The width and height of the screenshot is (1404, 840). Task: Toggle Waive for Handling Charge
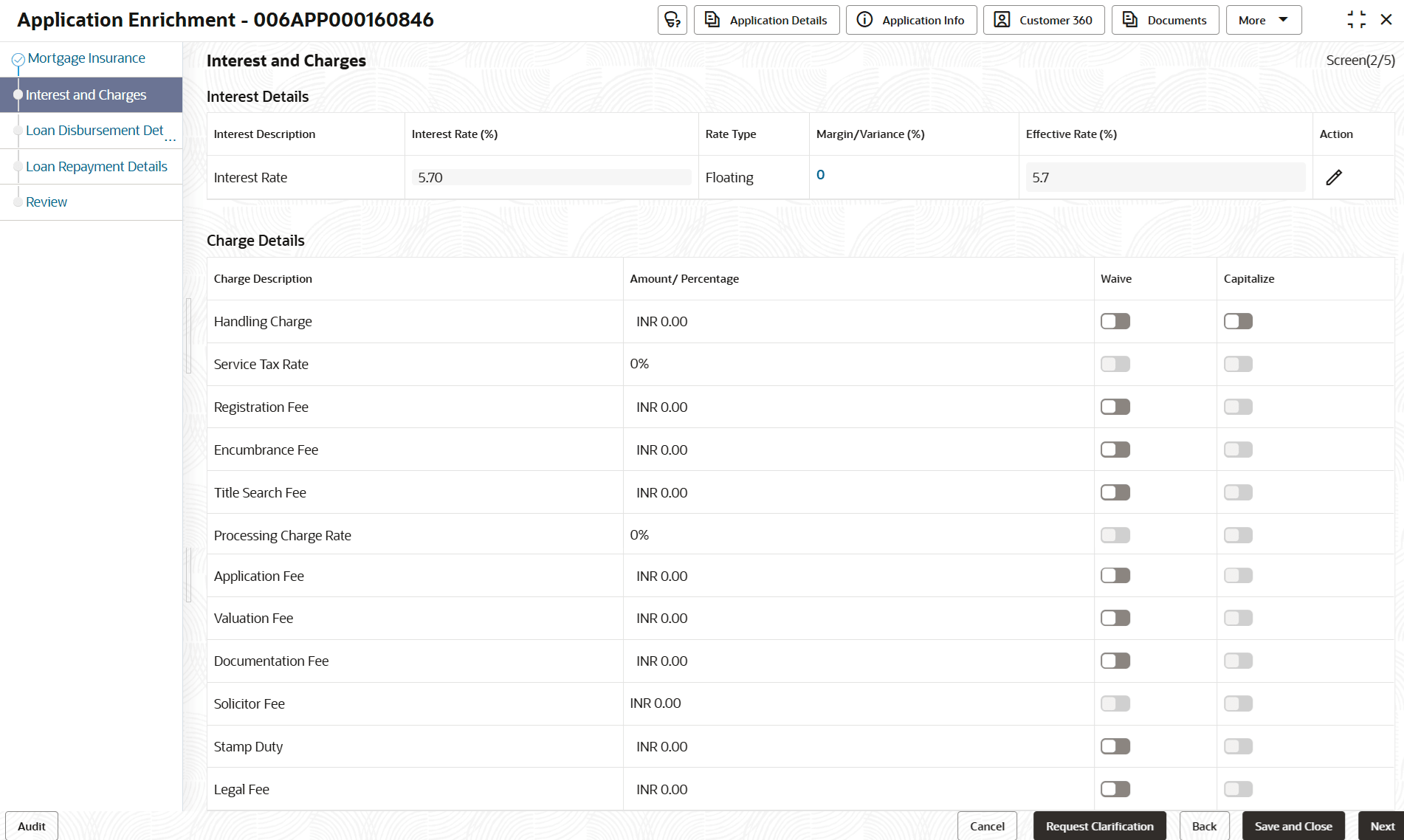click(x=1115, y=321)
